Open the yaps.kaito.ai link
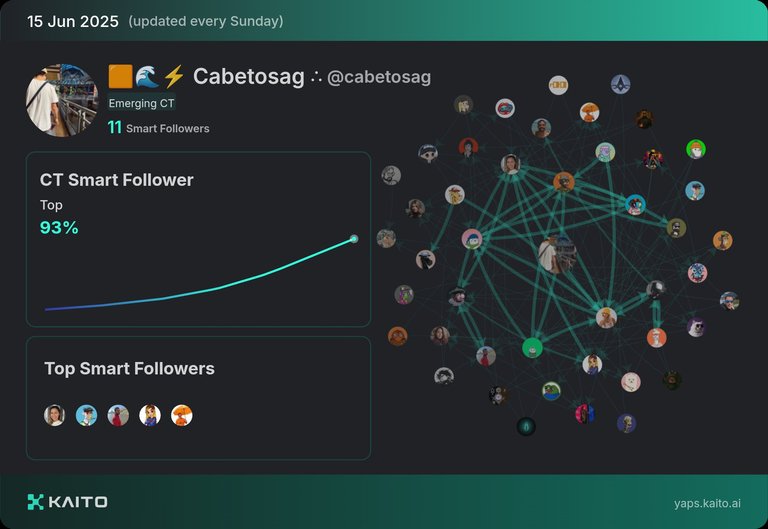This screenshot has height=529, width=768. 707,504
